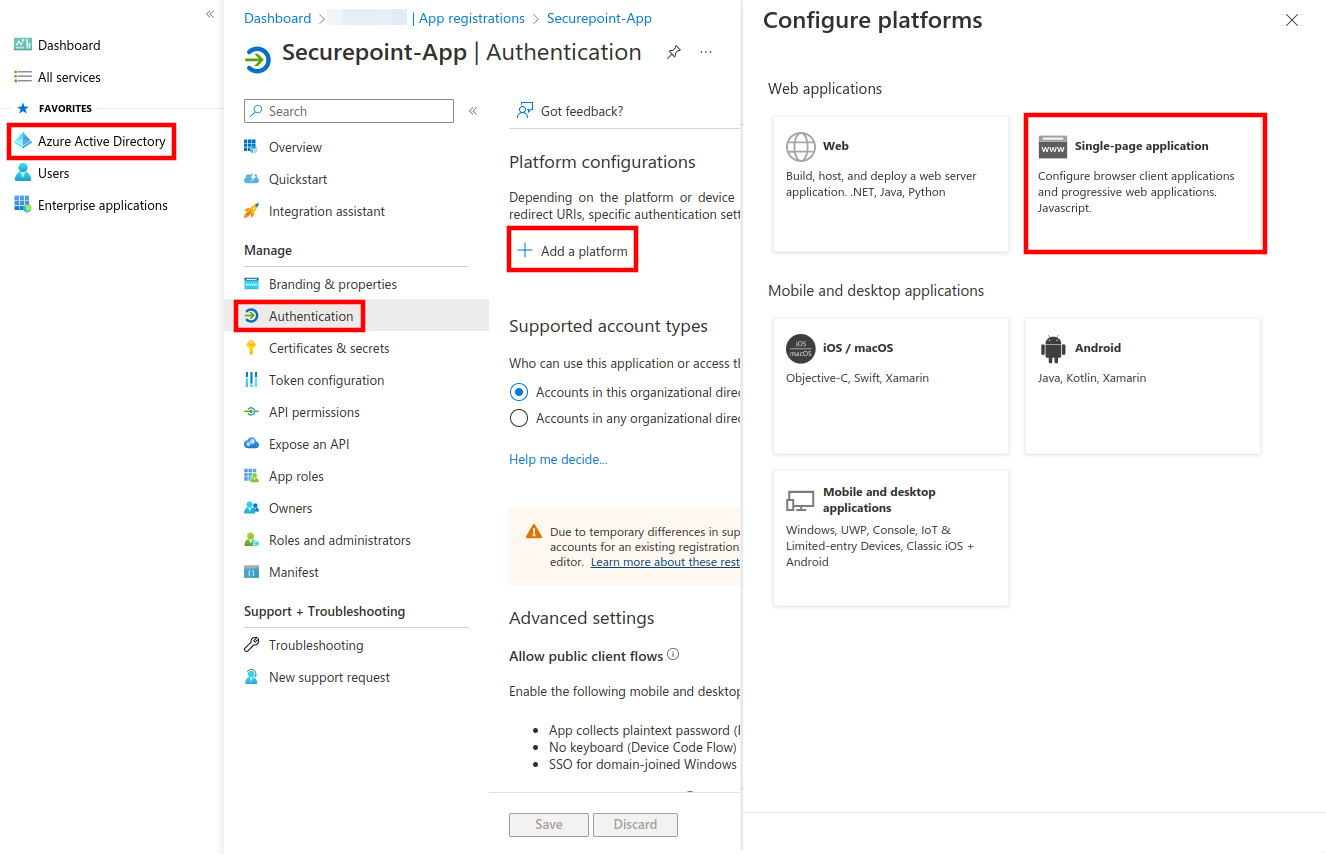The image size is (1326, 855).
Task: Close the Configure platforms panel
Action: (x=1292, y=20)
